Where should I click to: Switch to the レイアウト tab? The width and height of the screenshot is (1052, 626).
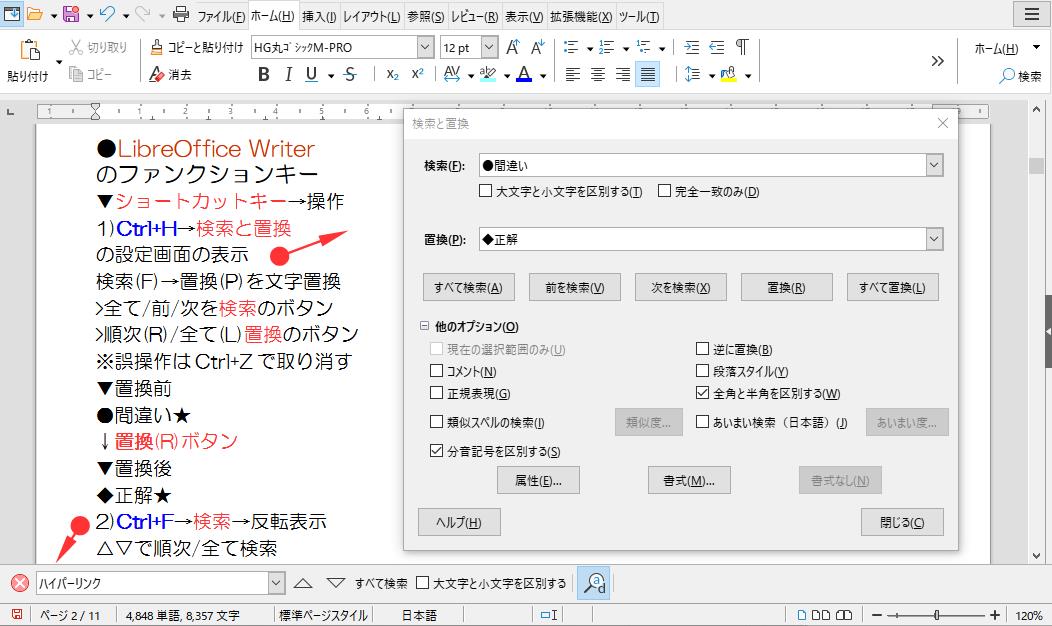coord(372,16)
